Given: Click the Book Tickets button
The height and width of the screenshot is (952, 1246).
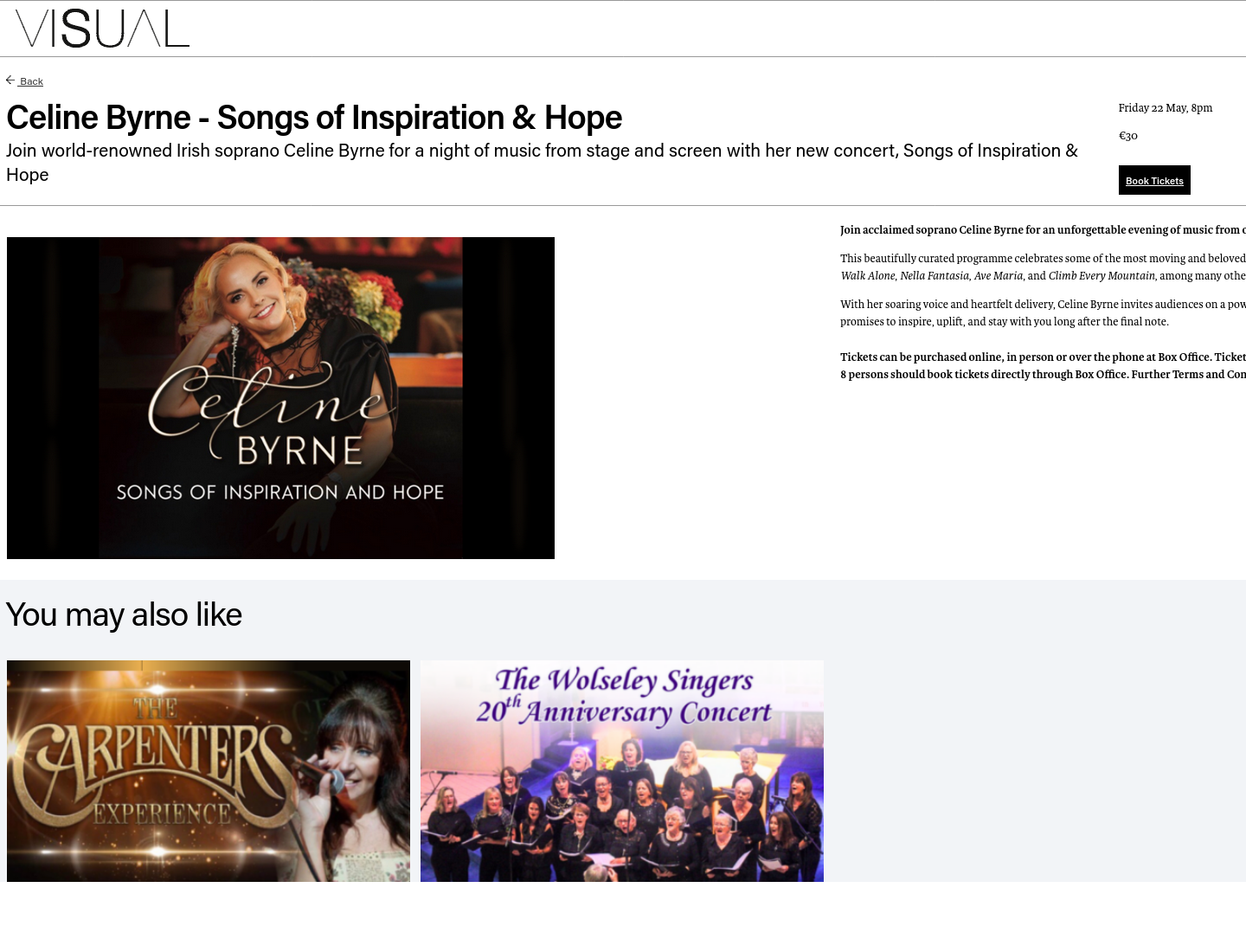Looking at the screenshot, I should [x=1154, y=180].
